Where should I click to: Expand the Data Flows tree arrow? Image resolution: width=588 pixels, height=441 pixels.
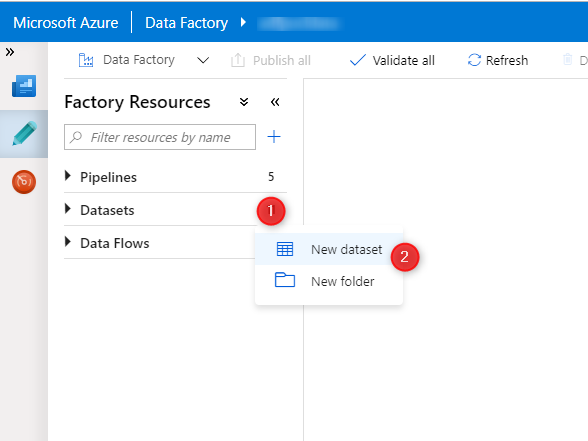tap(68, 242)
